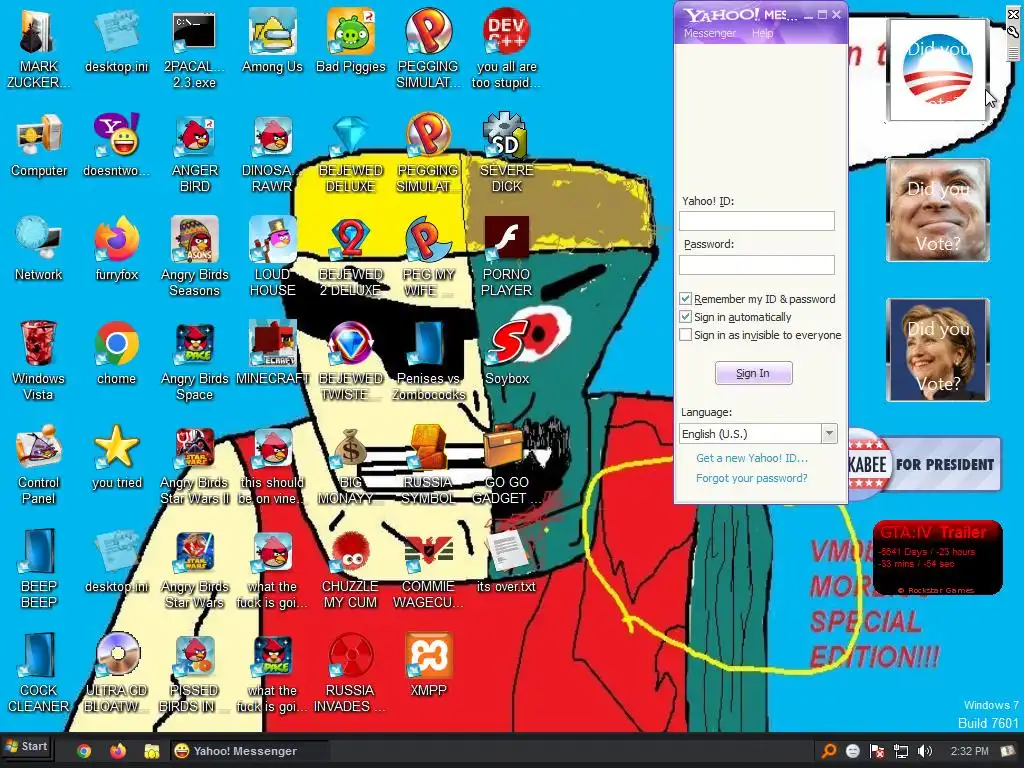Select the Yahoo! Messenger taskbar button
The image size is (1024, 768).
(248, 751)
